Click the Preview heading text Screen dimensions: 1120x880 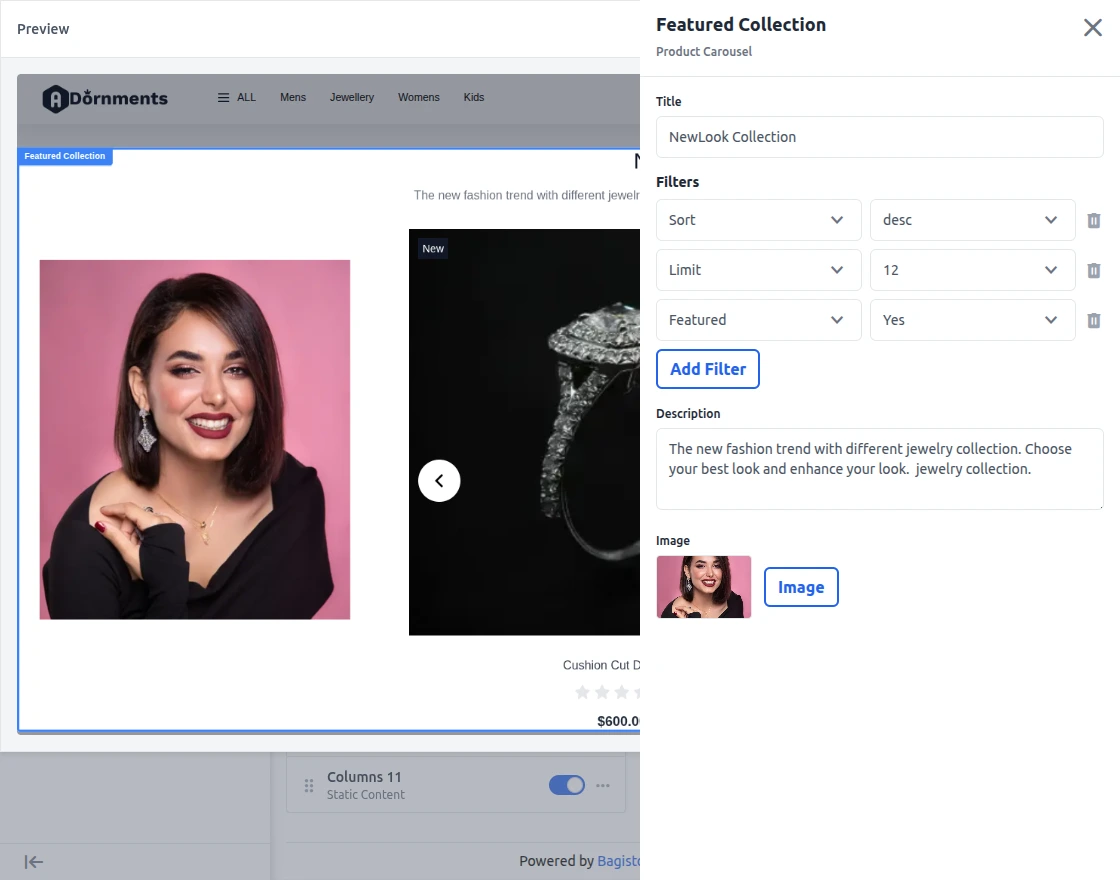(x=43, y=29)
